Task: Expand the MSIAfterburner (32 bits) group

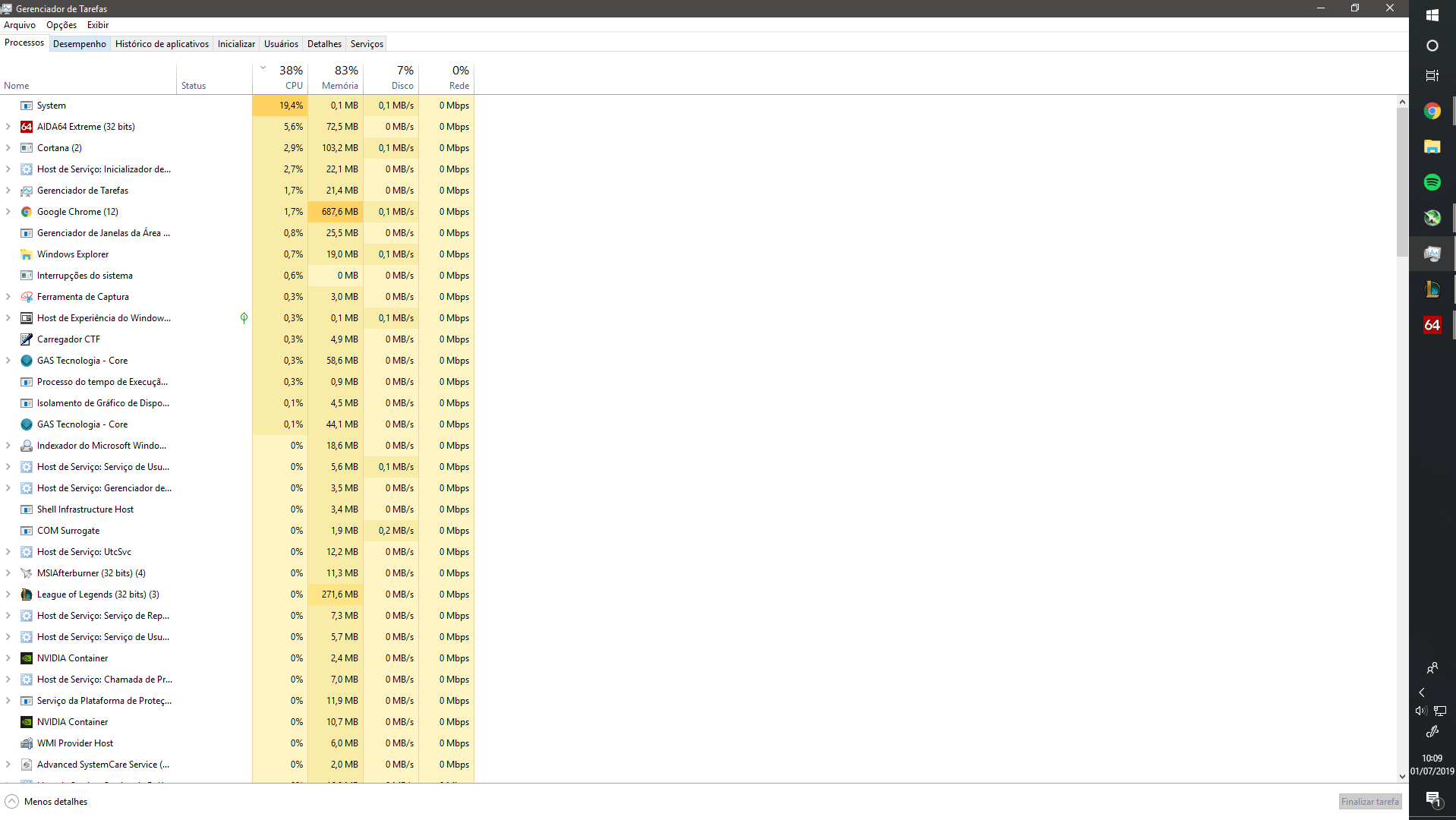Action: click(8, 573)
